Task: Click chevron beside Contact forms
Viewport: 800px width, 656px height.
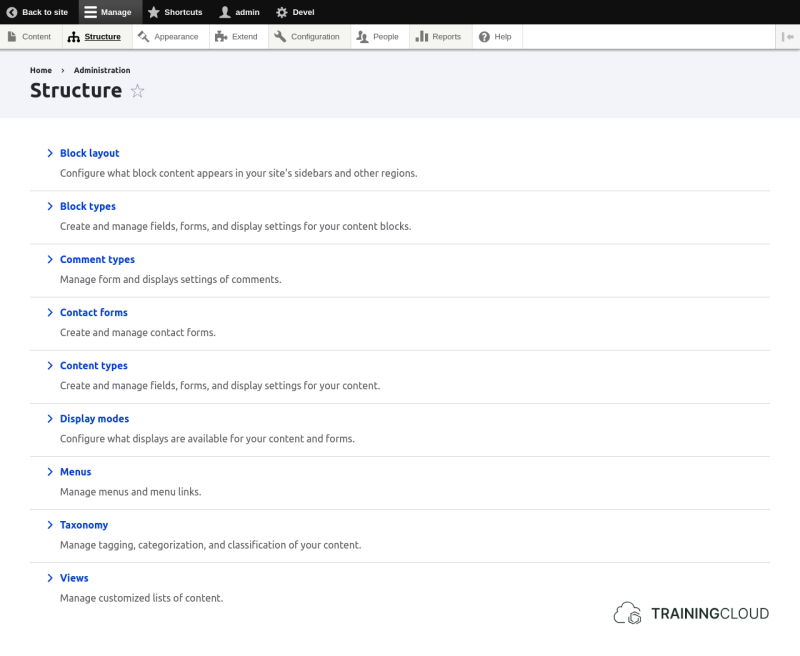Action: click(x=50, y=312)
